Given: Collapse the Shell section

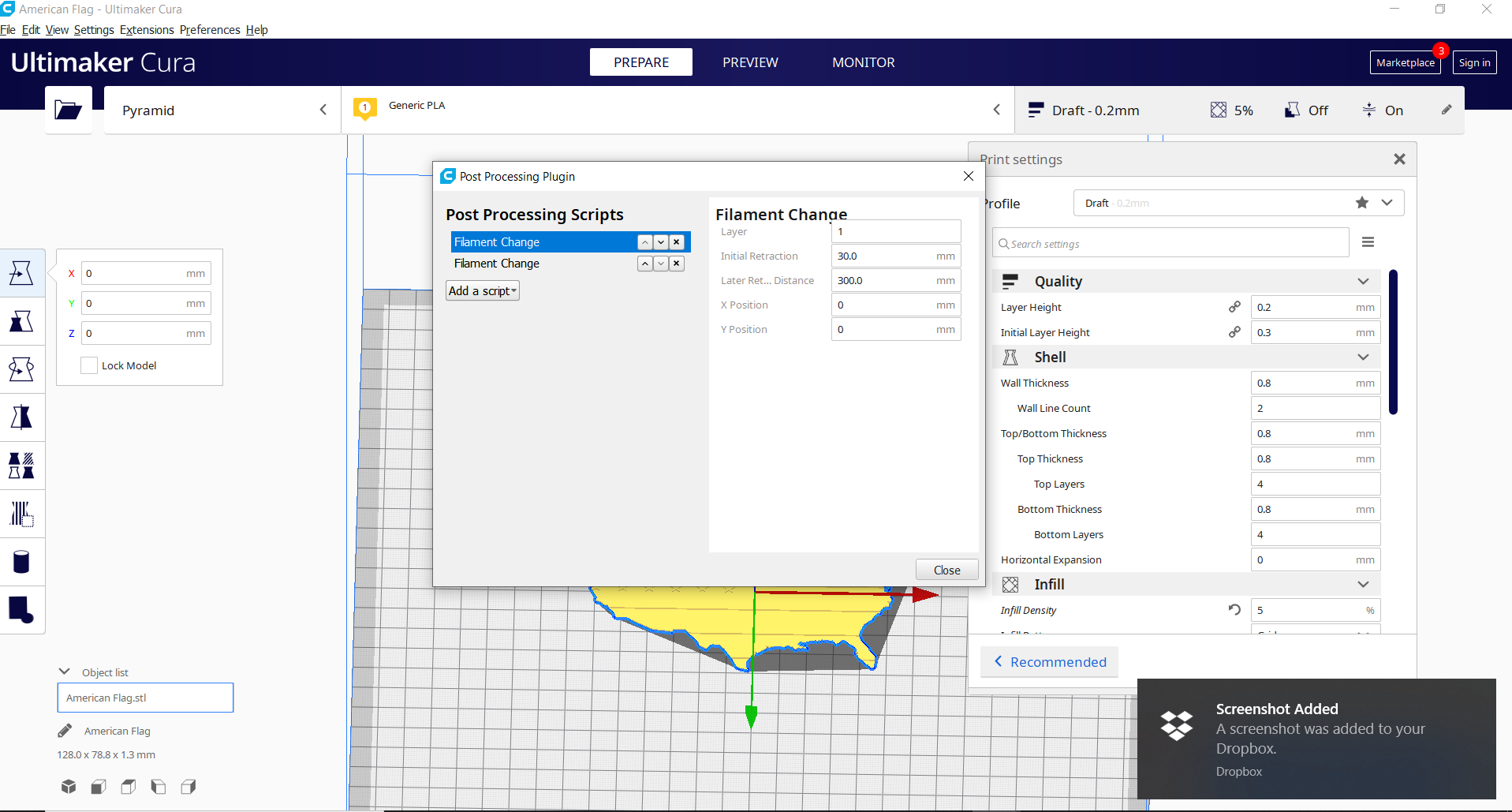Looking at the screenshot, I should coord(1363,357).
